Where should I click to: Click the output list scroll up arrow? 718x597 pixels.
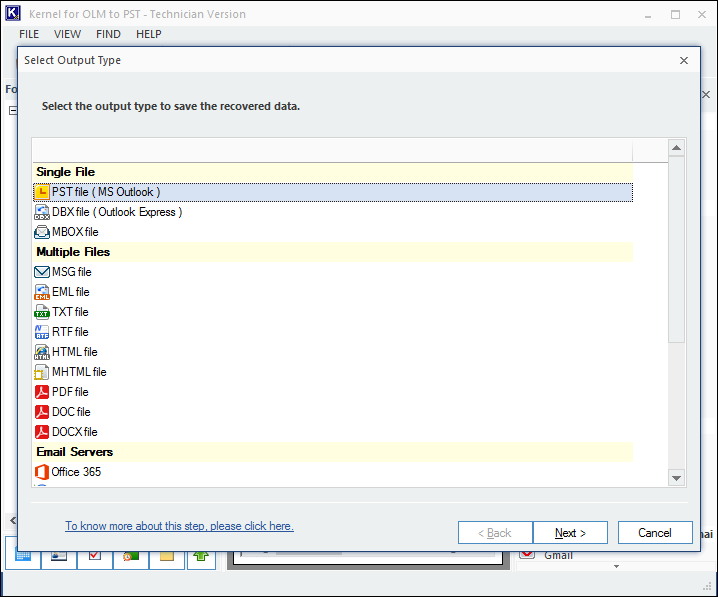pyautogui.click(x=676, y=147)
